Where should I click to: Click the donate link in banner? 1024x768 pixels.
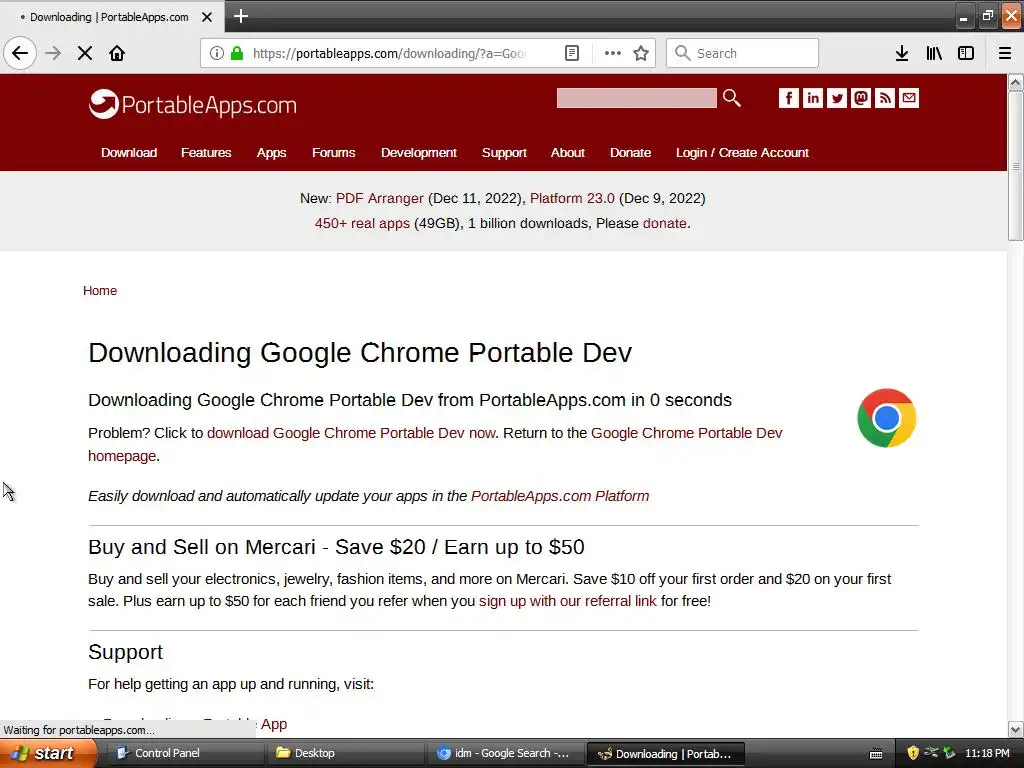tap(664, 223)
